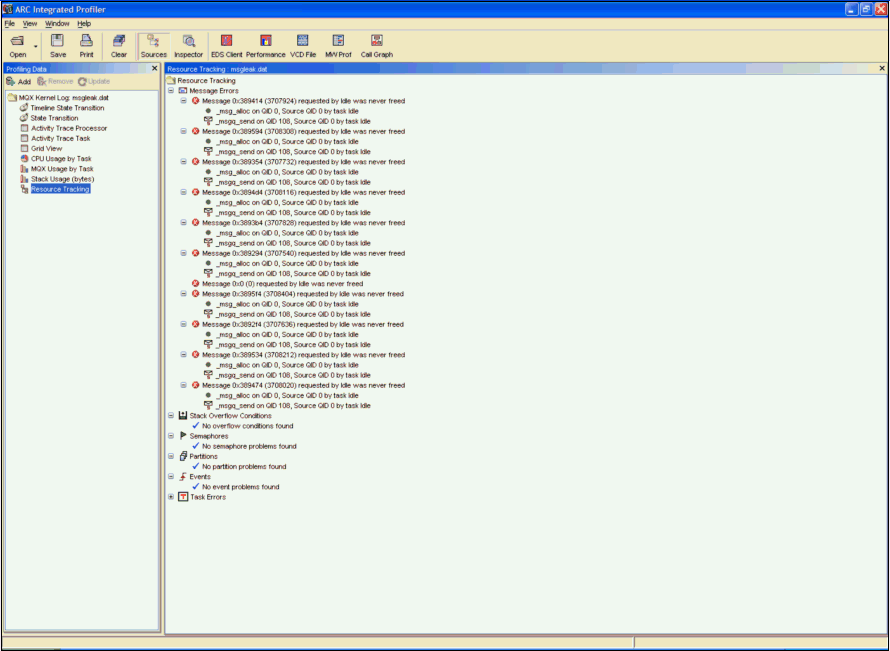The image size is (890, 651).
Task: Launch the Performance view icon
Action: 265,45
